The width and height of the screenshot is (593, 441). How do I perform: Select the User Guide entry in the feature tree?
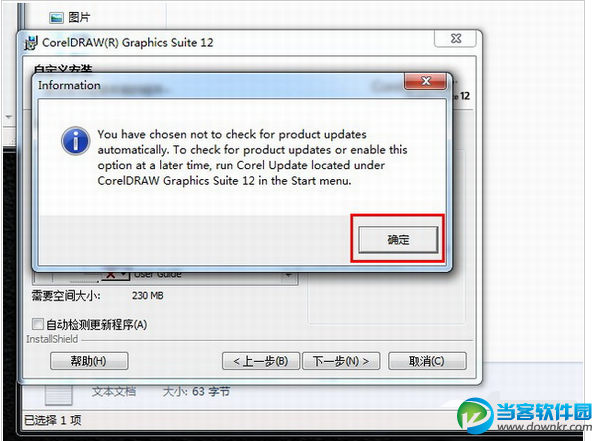click(x=158, y=275)
